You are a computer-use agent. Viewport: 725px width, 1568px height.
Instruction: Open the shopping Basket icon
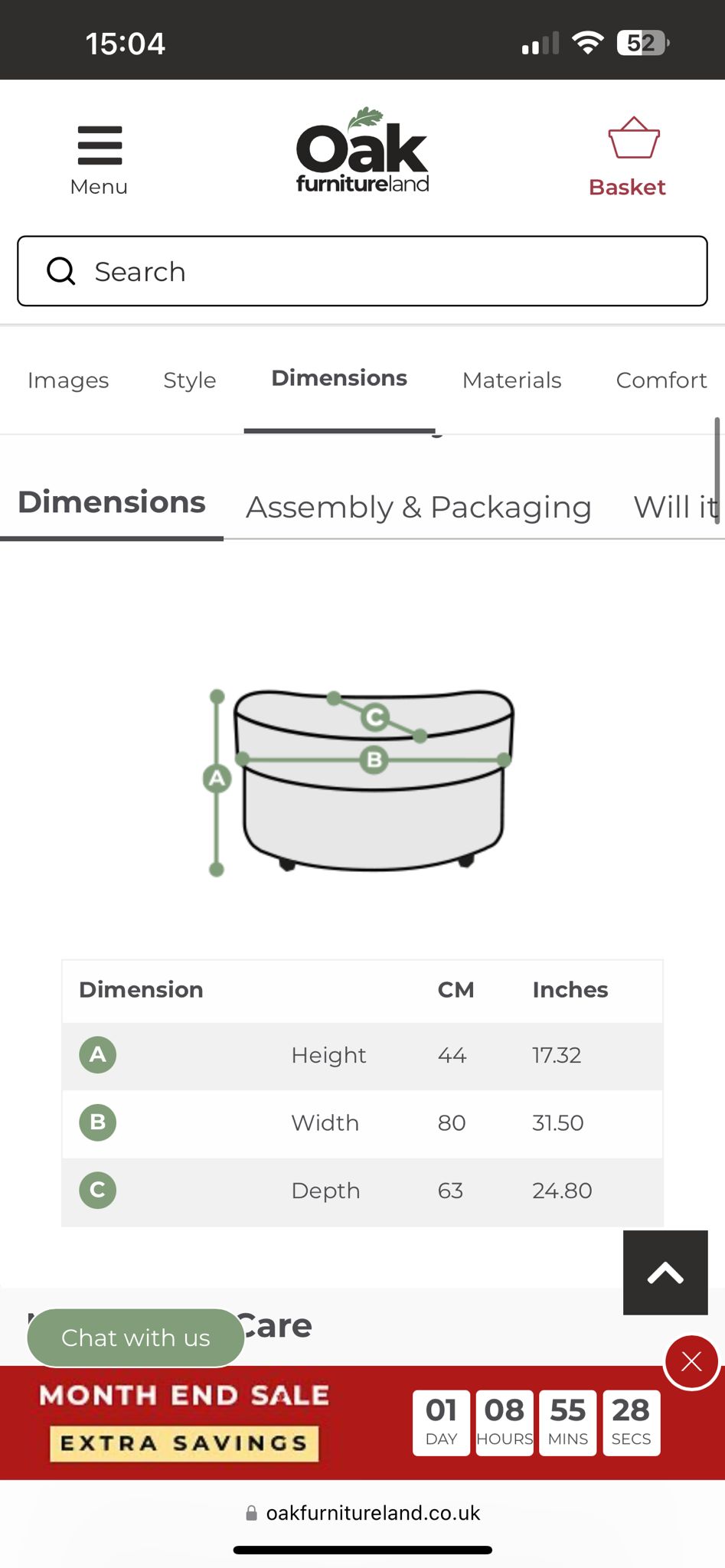[x=633, y=139]
